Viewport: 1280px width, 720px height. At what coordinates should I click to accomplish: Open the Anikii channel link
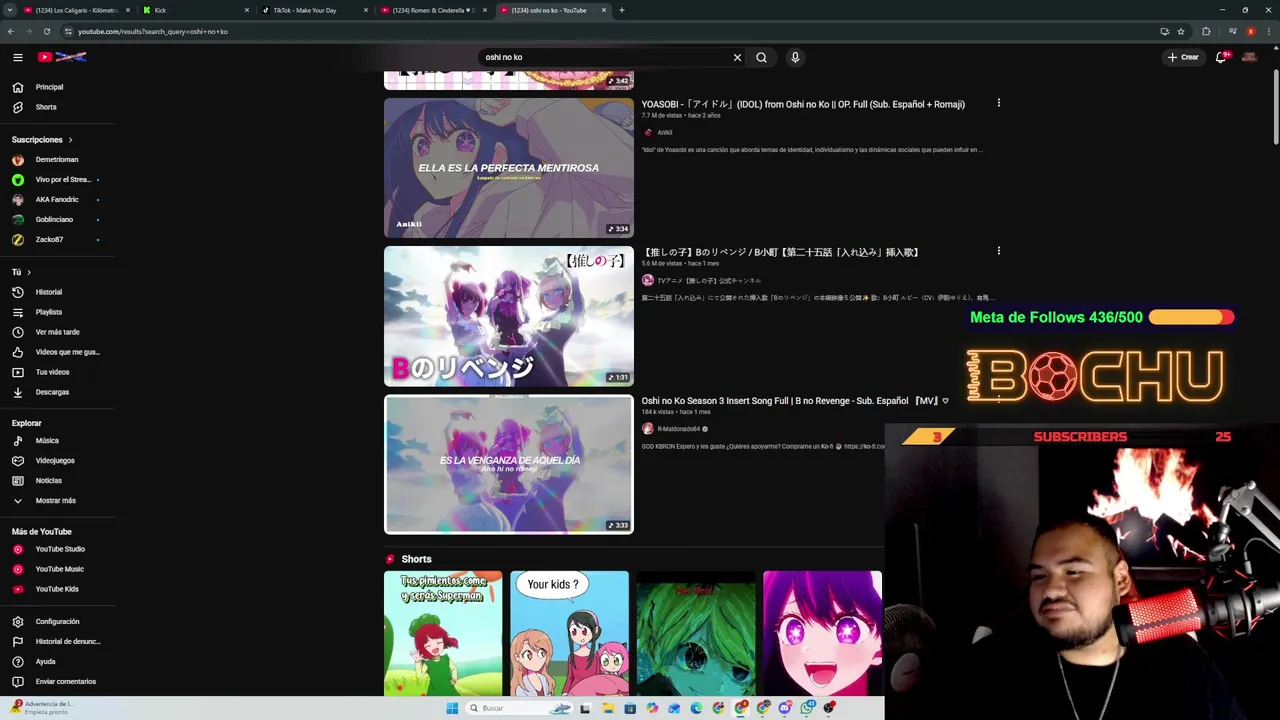coord(664,132)
